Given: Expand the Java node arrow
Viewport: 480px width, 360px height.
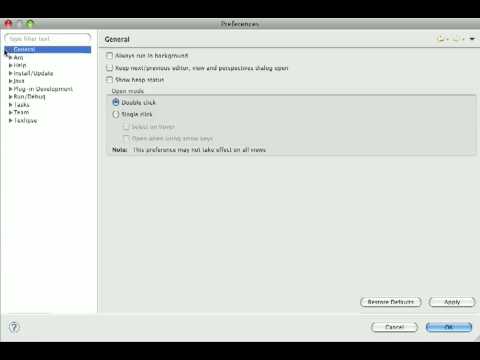Looking at the screenshot, I should coord(11,81).
